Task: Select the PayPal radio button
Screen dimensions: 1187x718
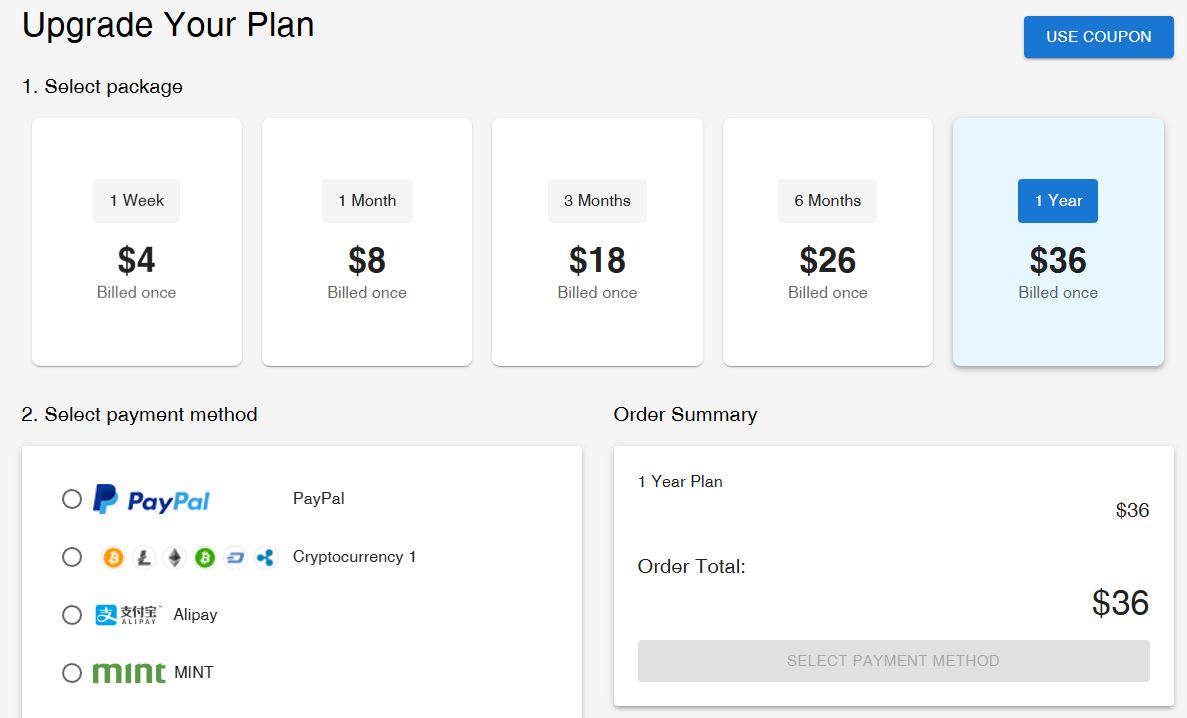Action: coord(72,499)
